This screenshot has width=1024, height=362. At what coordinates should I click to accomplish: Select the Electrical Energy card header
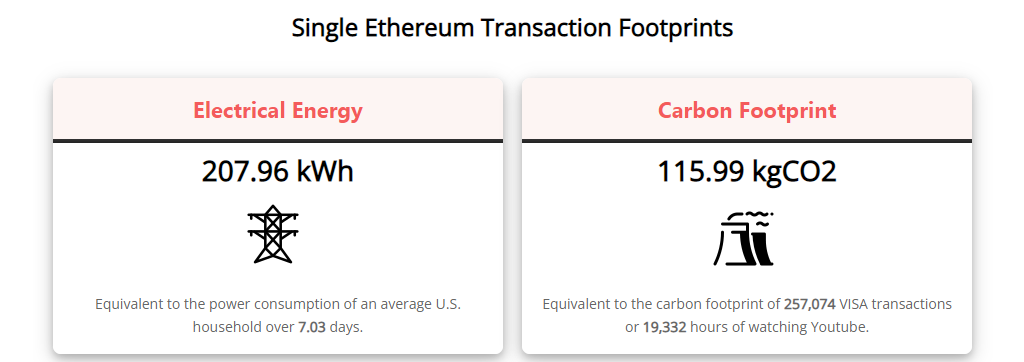278,109
